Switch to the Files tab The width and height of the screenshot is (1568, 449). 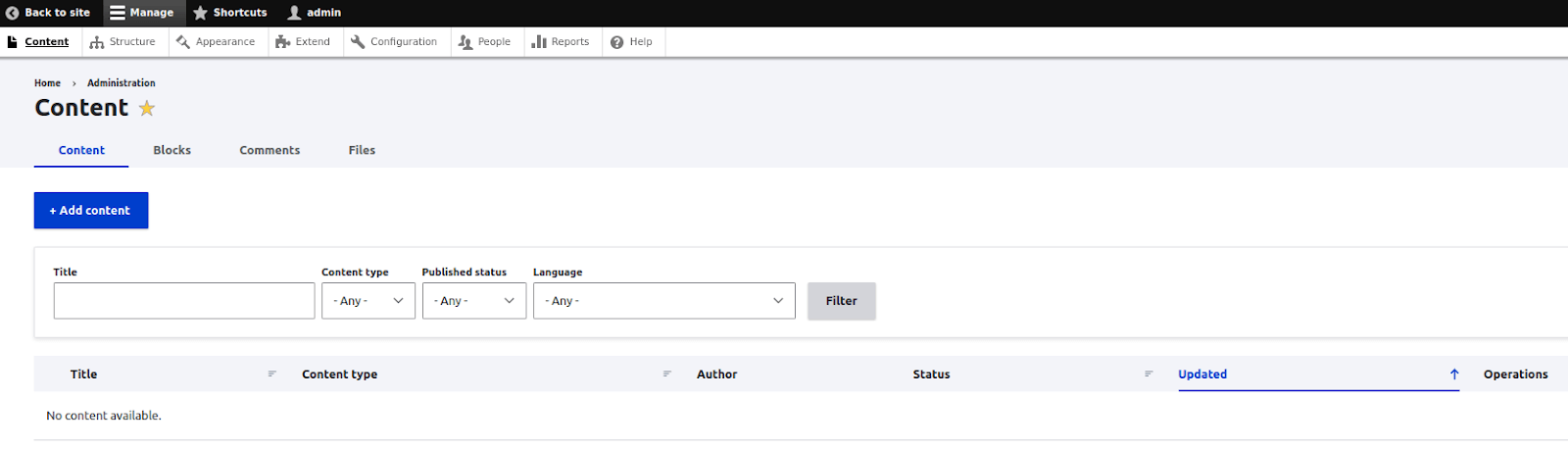click(x=362, y=150)
